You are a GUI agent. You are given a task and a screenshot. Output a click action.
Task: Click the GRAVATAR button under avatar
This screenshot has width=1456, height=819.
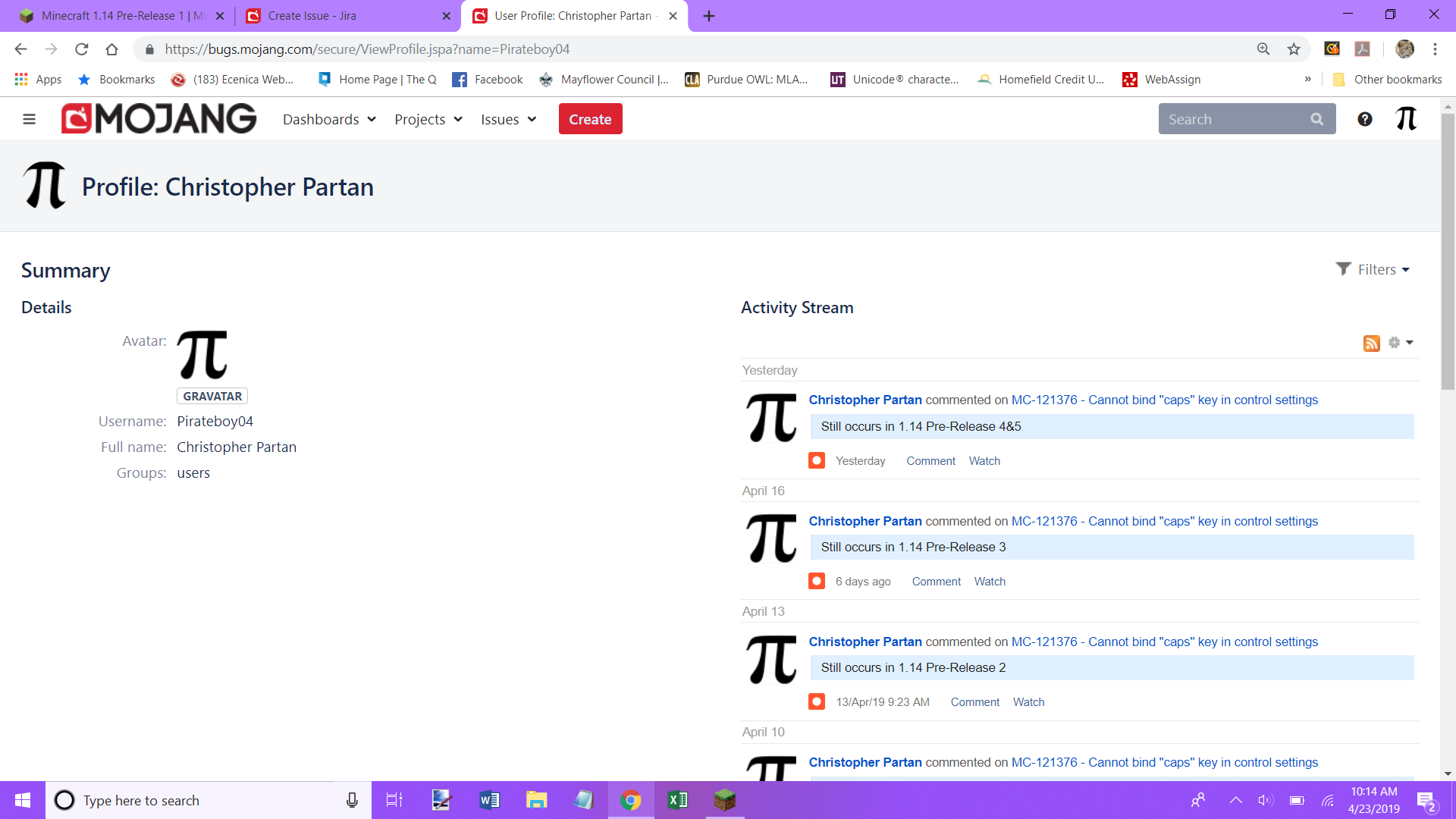pos(212,396)
